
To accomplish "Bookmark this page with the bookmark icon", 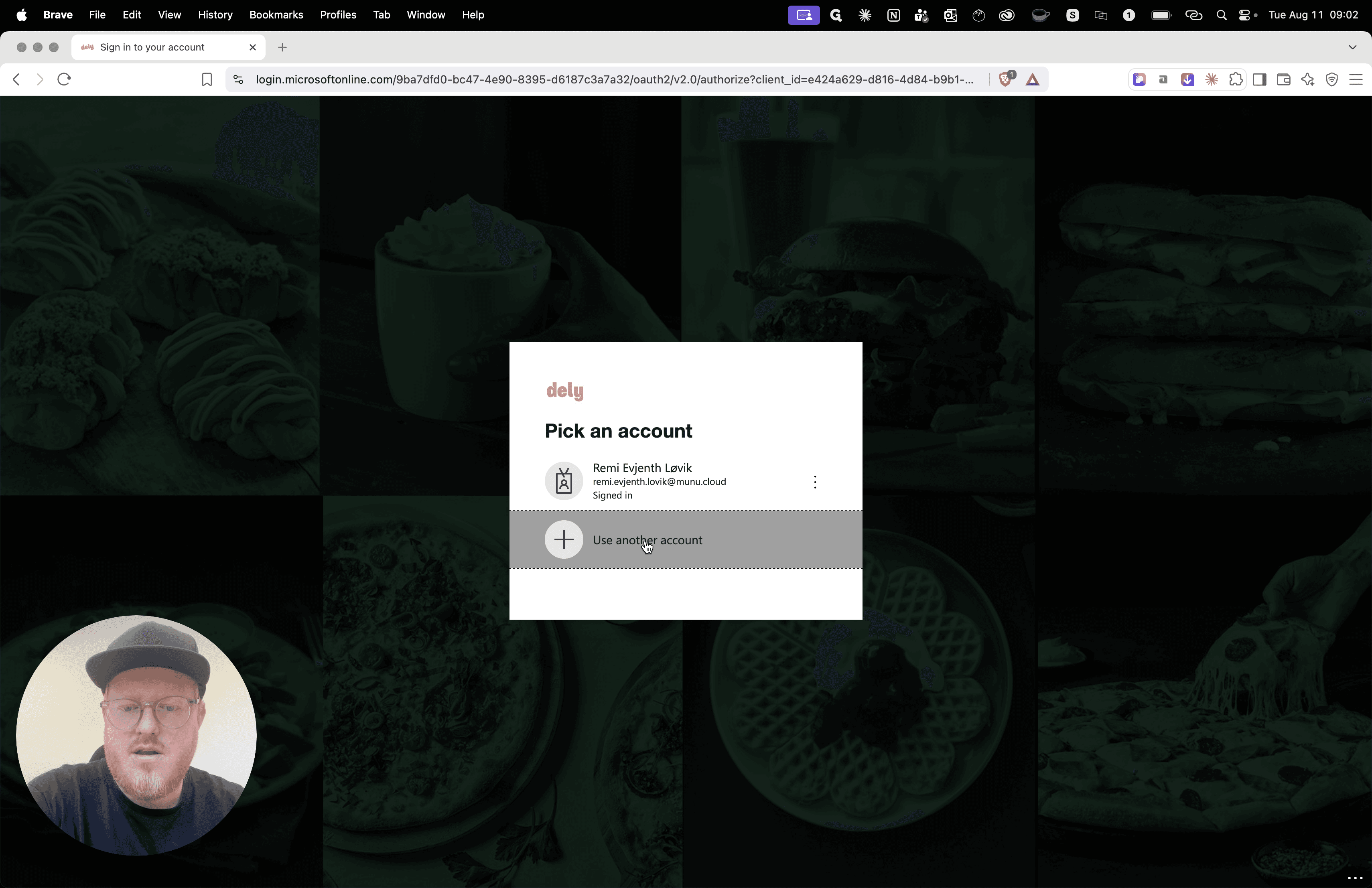I will (207, 79).
